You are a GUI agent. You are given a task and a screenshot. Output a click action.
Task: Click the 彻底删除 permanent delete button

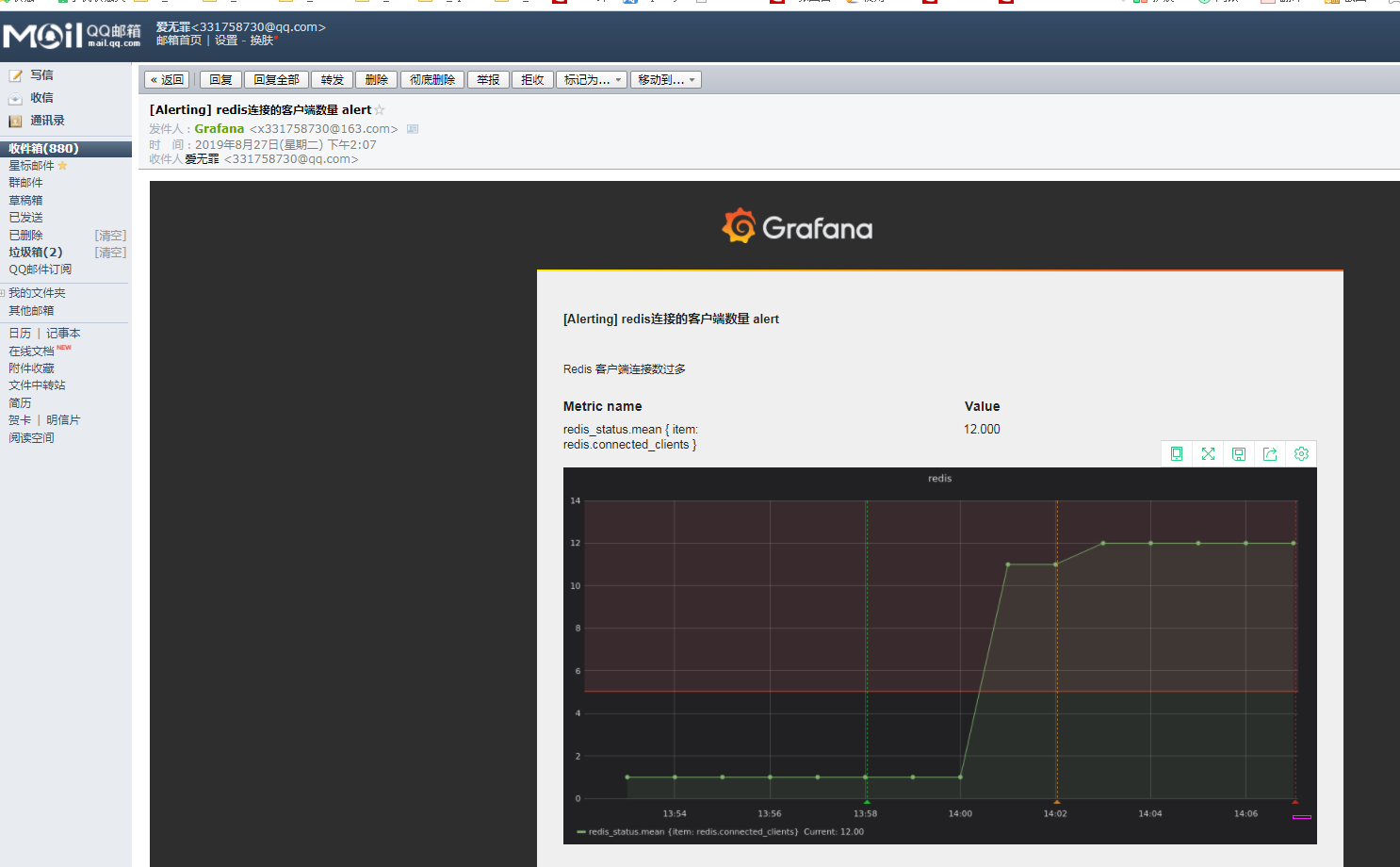pyautogui.click(x=432, y=80)
